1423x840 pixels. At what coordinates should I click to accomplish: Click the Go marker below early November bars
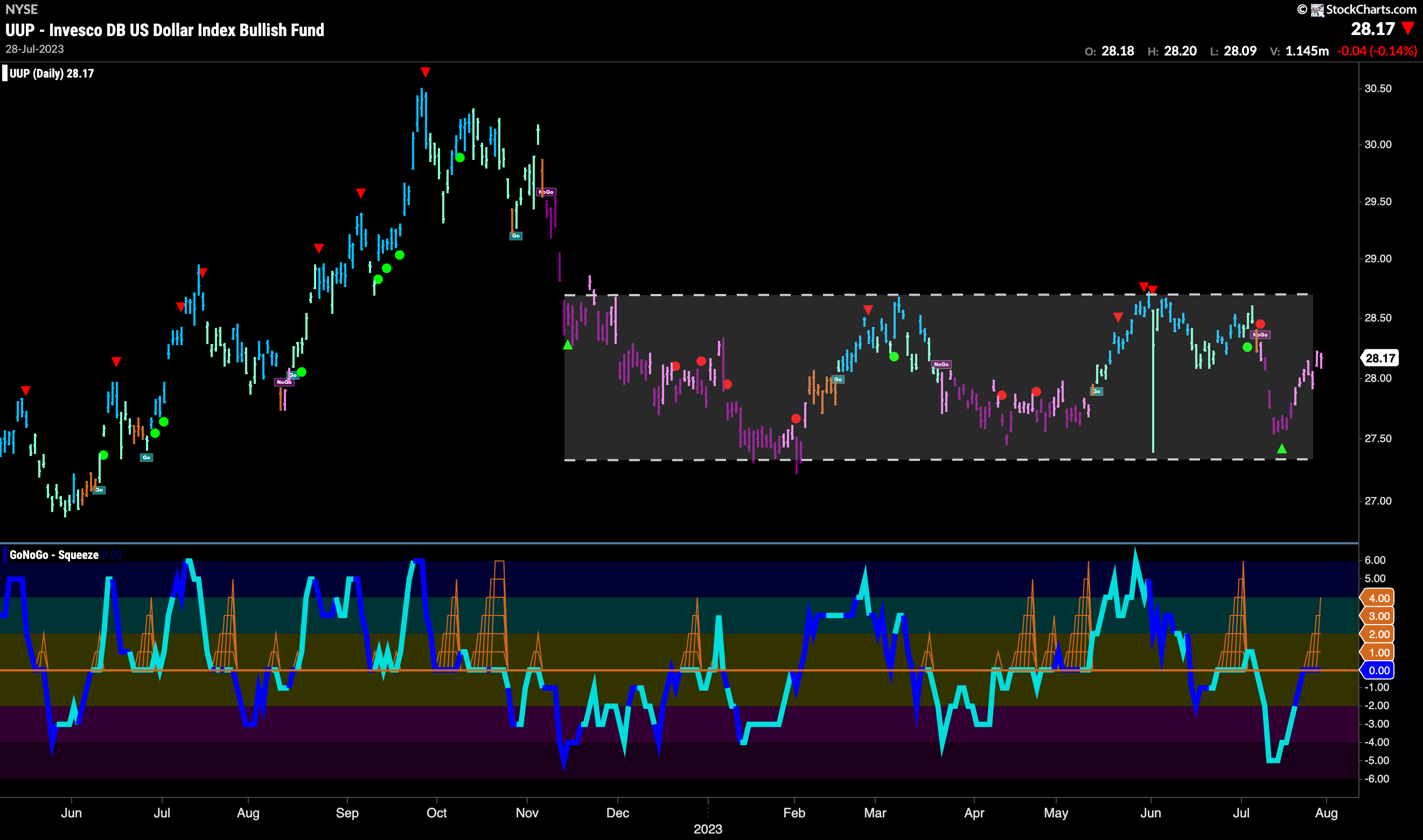(515, 236)
